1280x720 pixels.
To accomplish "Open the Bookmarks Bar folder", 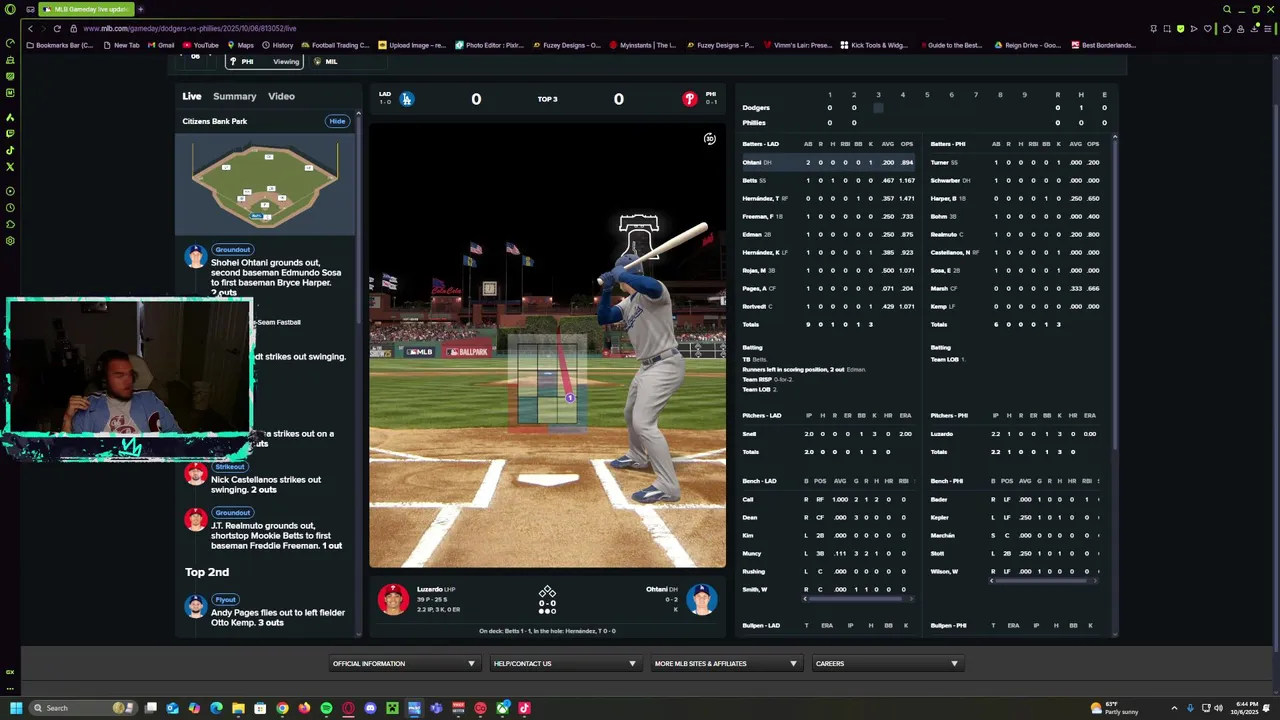I will (58, 45).
